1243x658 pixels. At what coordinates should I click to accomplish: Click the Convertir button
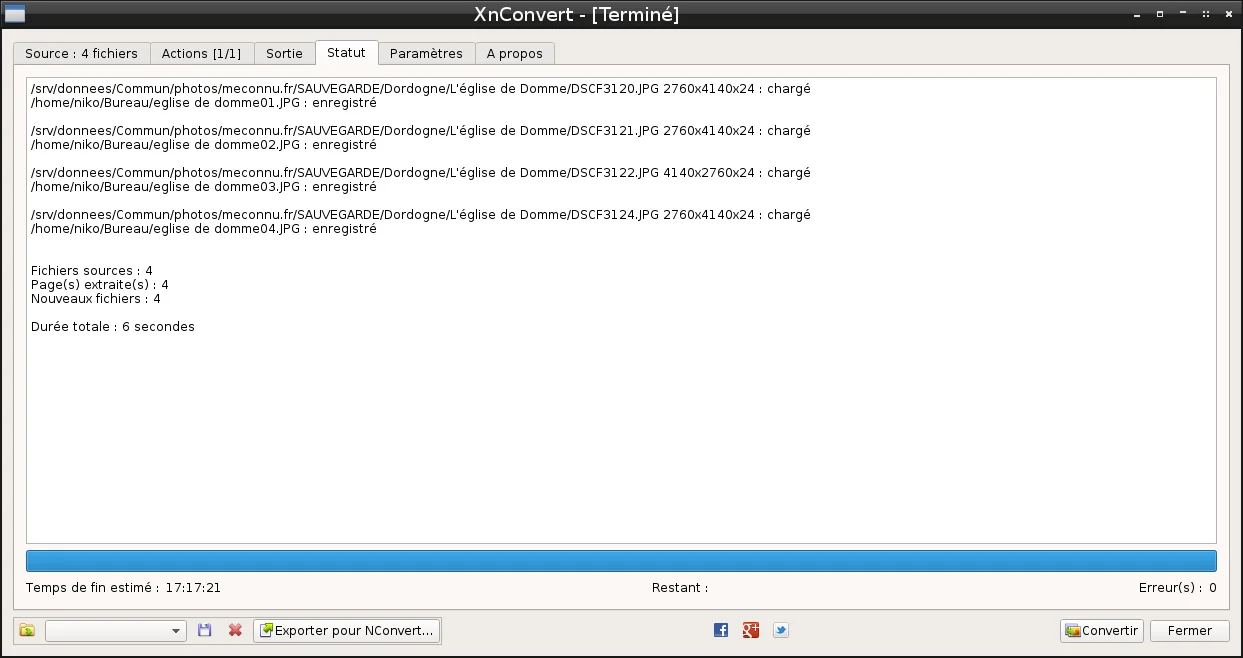tap(1102, 631)
